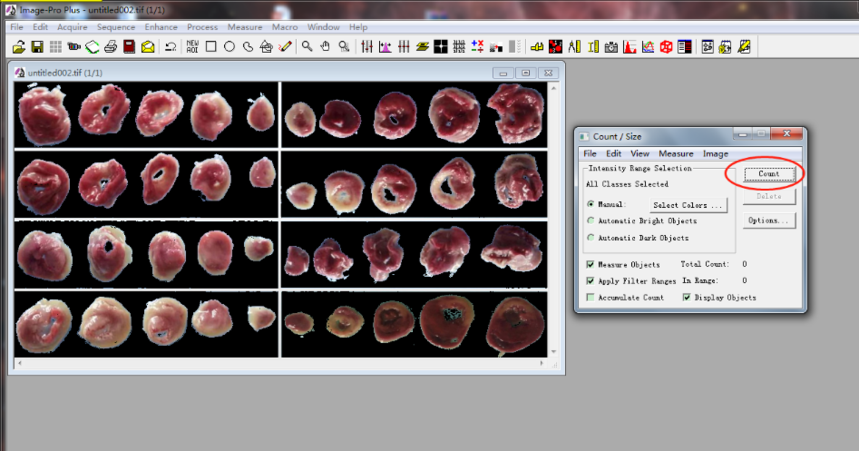Open Measure menu in Count / Size dialog
The width and height of the screenshot is (859, 451).
click(676, 154)
